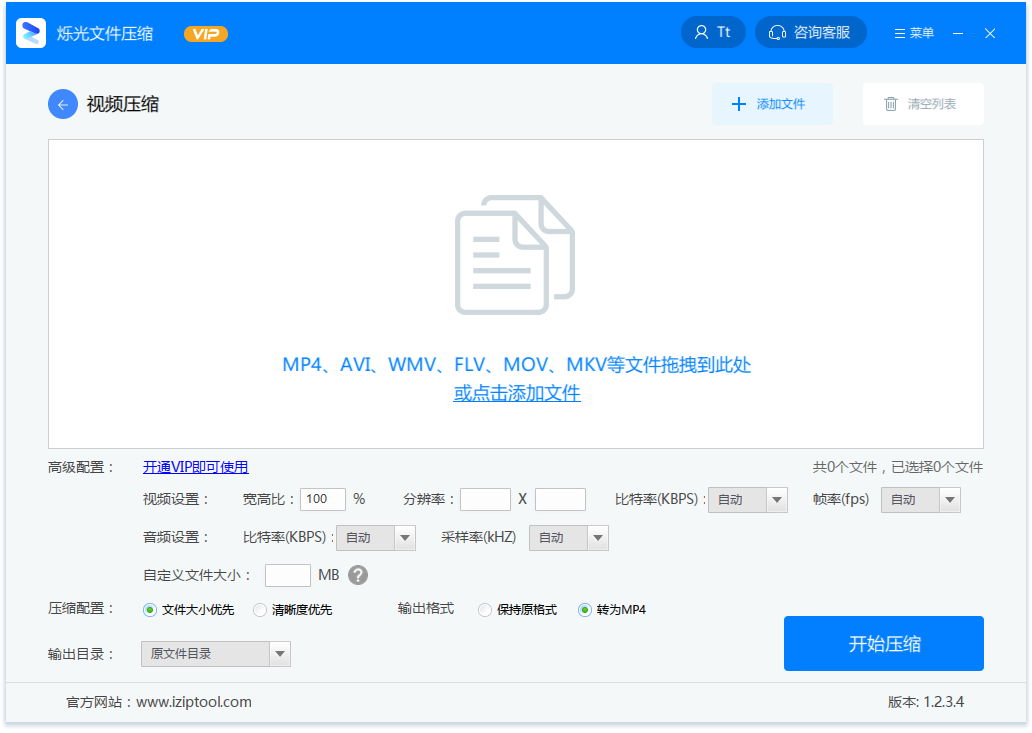Screen dimensions: 1032x733
Task: Click the 烁光文件压缩 app logo icon
Action: 31,31
